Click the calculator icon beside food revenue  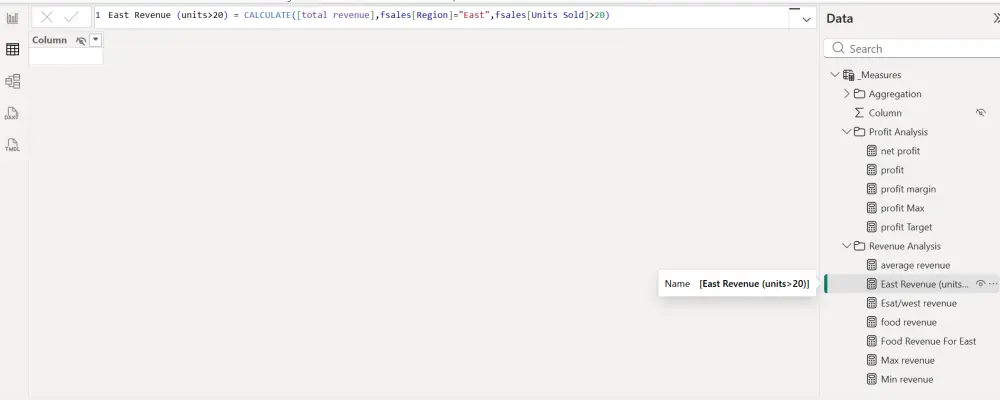coord(872,322)
